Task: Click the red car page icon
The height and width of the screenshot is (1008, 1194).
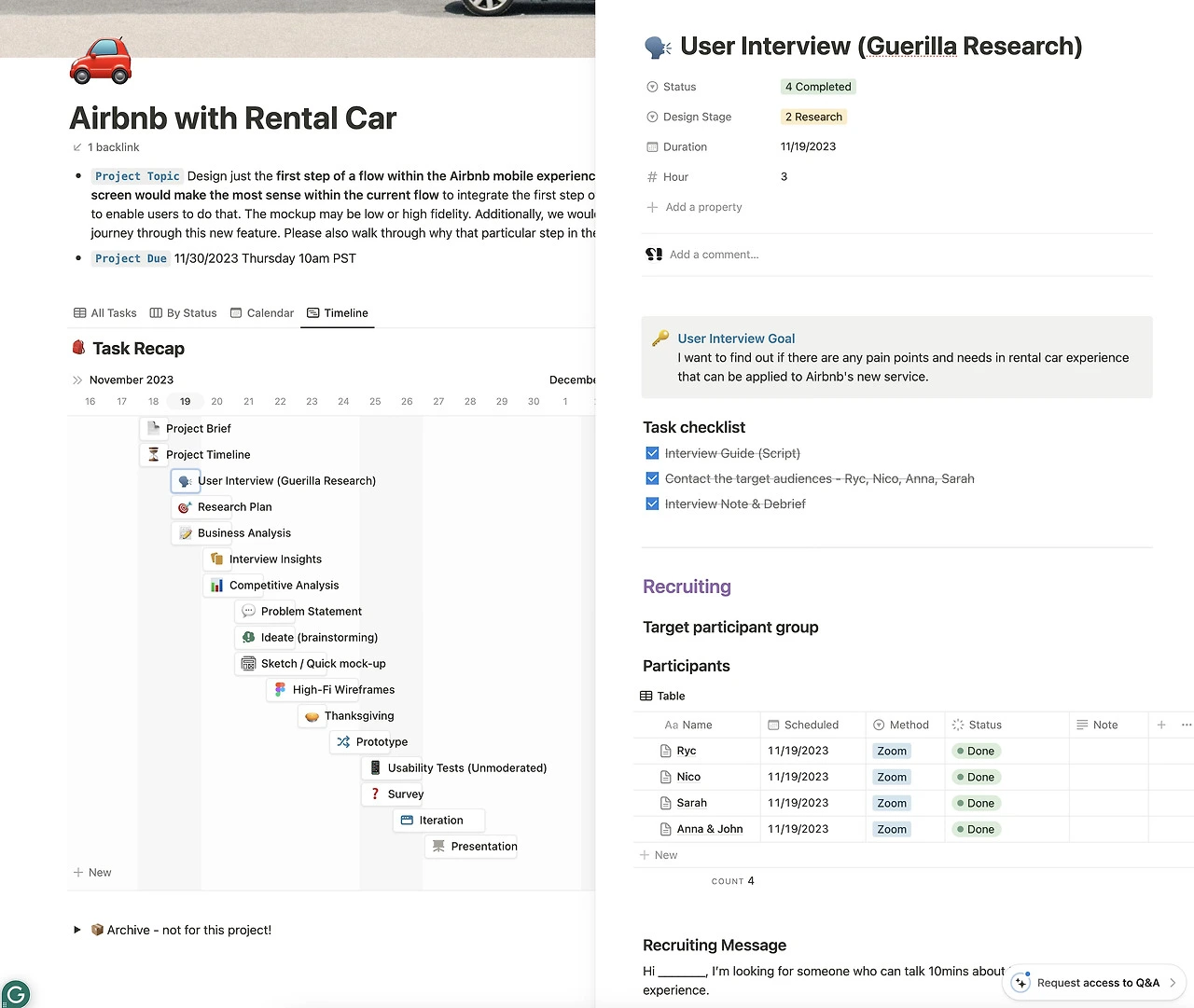Action: [101, 60]
